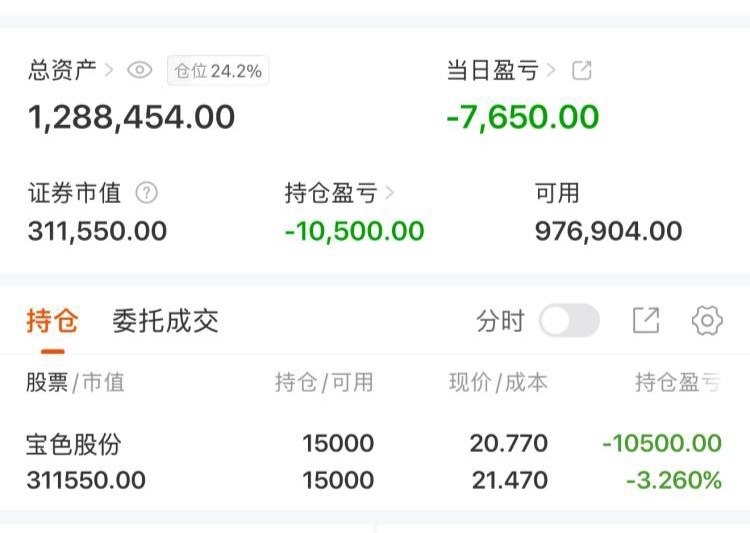Tap the total assets value 1,288,454.00
Viewport: 750px width, 533px height.
pyautogui.click(x=131, y=117)
